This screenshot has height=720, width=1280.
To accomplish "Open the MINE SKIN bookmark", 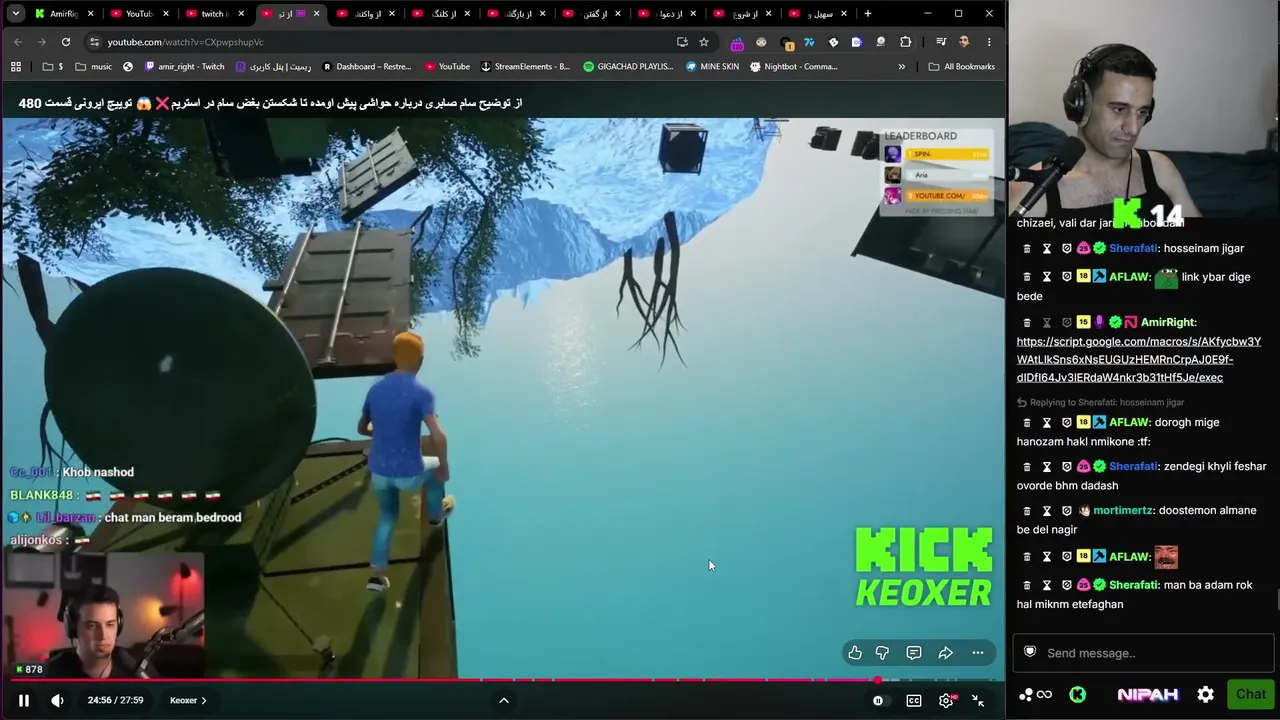I will pos(713,67).
